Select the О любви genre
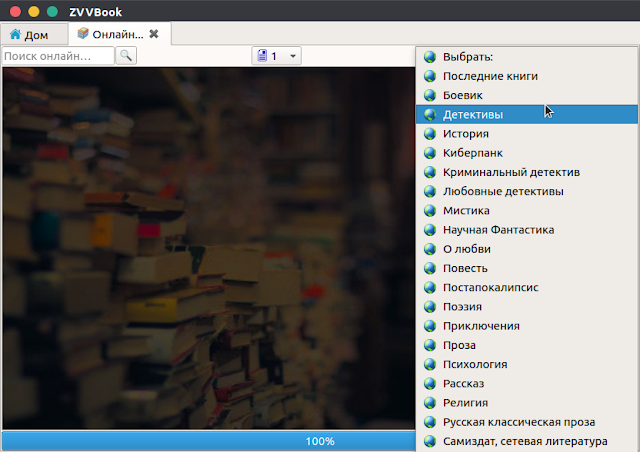 pyautogui.click(x=527, y=249)
